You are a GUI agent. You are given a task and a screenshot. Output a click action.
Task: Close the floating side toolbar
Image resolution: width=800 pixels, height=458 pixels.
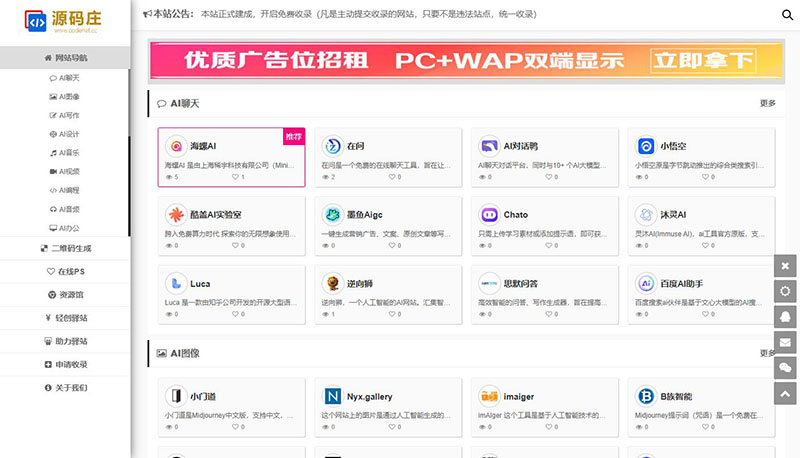(x=785, y=266)
